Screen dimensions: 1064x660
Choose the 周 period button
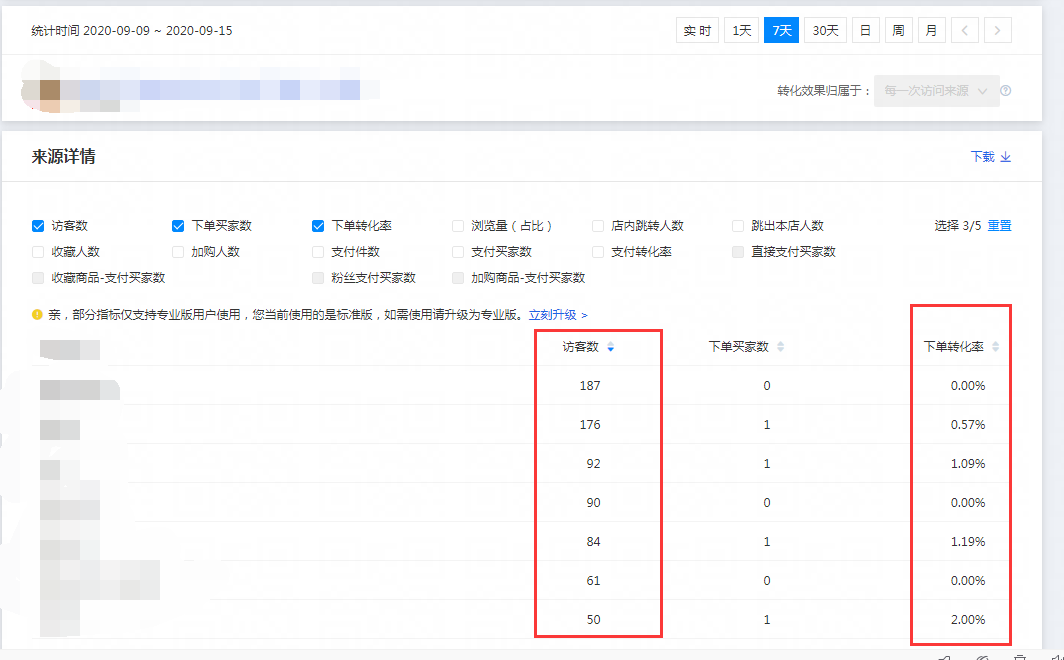[x=898, y=31]
